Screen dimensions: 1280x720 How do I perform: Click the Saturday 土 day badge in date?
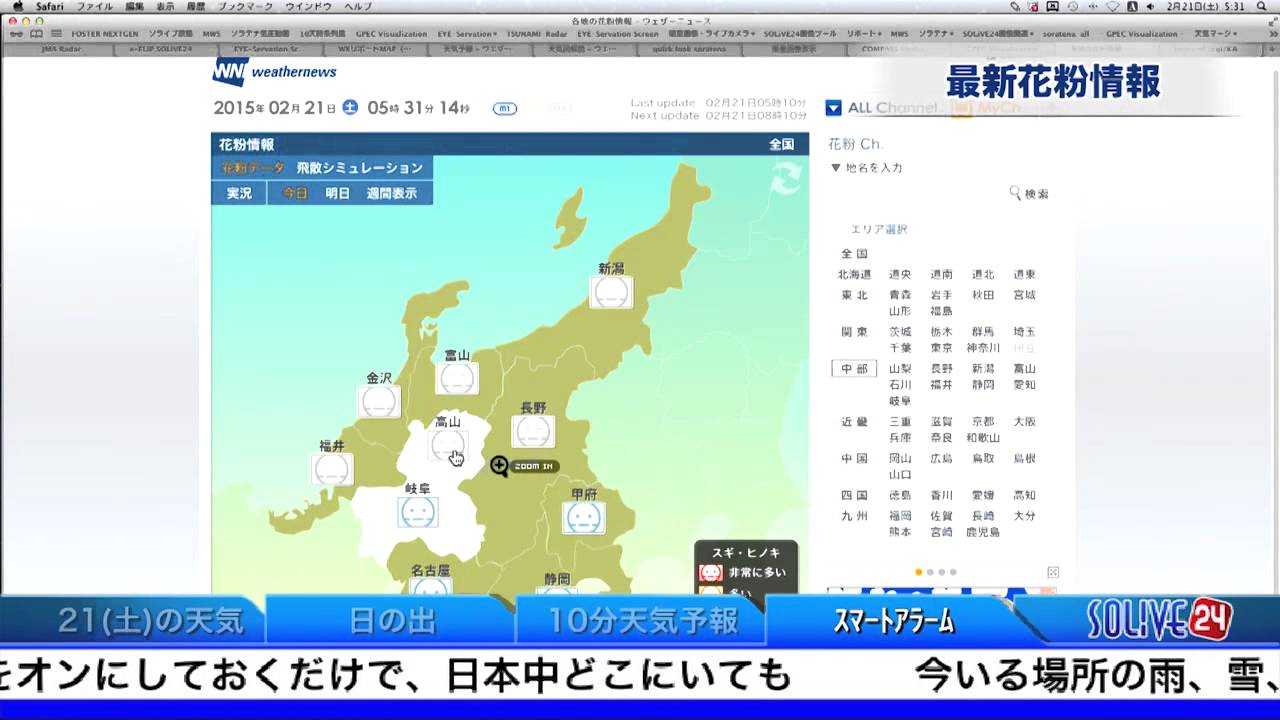pos(350,108)
